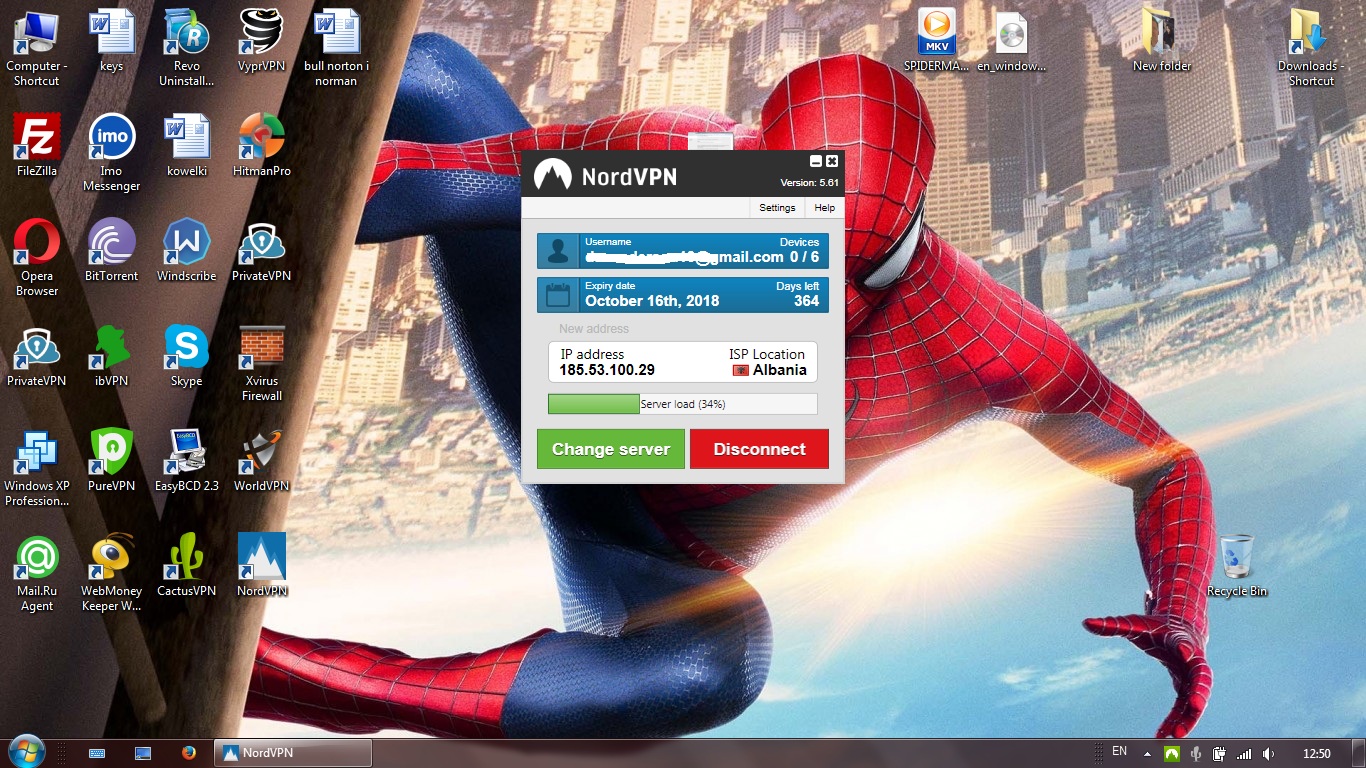Select the Windscribe desktop icon
Viewport: 1366px width, 768px height.
(x=187, y=251)
